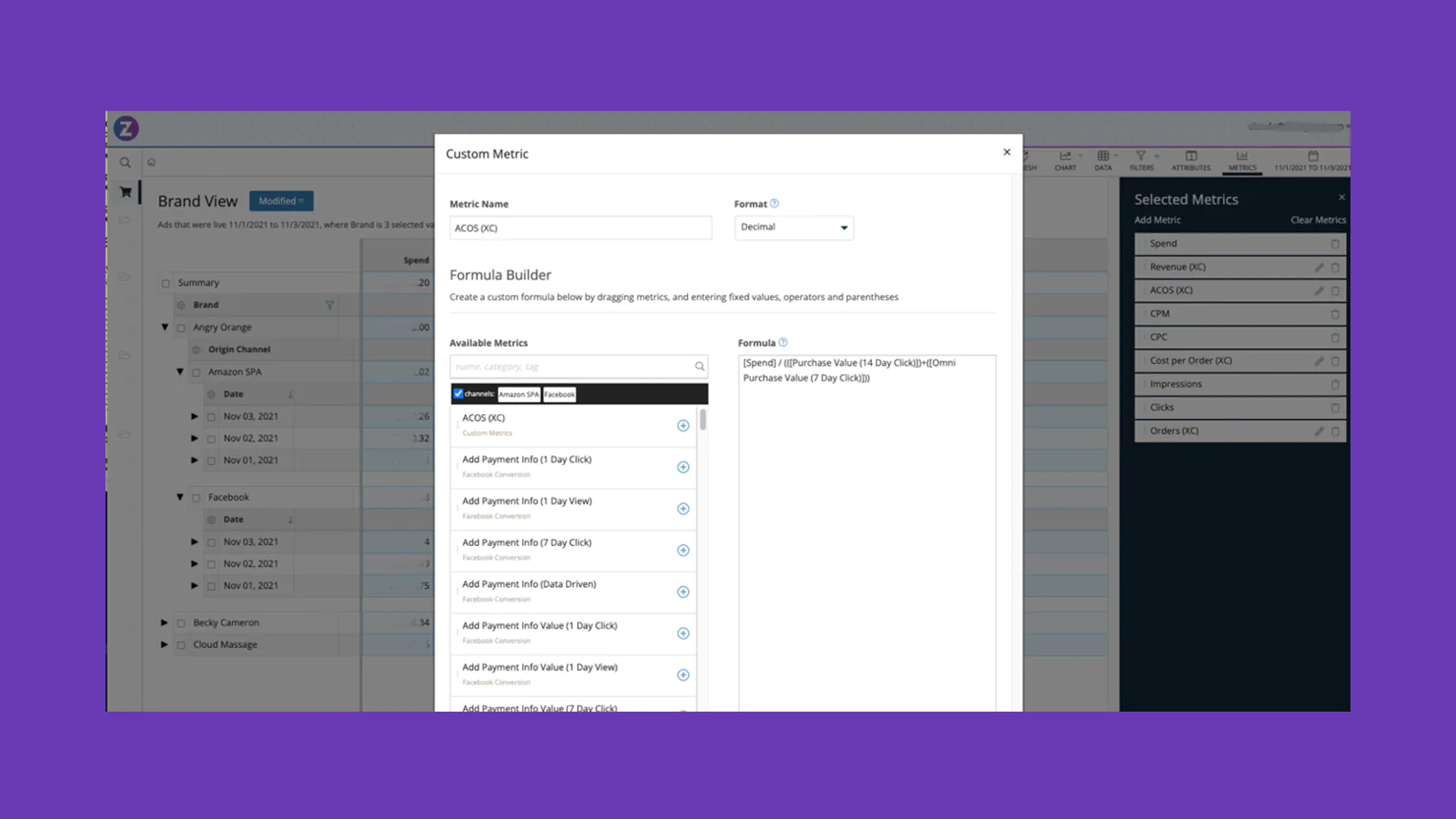1456x819 pixels.
Task: Add ACOS (XC) metric using plus icon
Action: (x=682, y=426)
